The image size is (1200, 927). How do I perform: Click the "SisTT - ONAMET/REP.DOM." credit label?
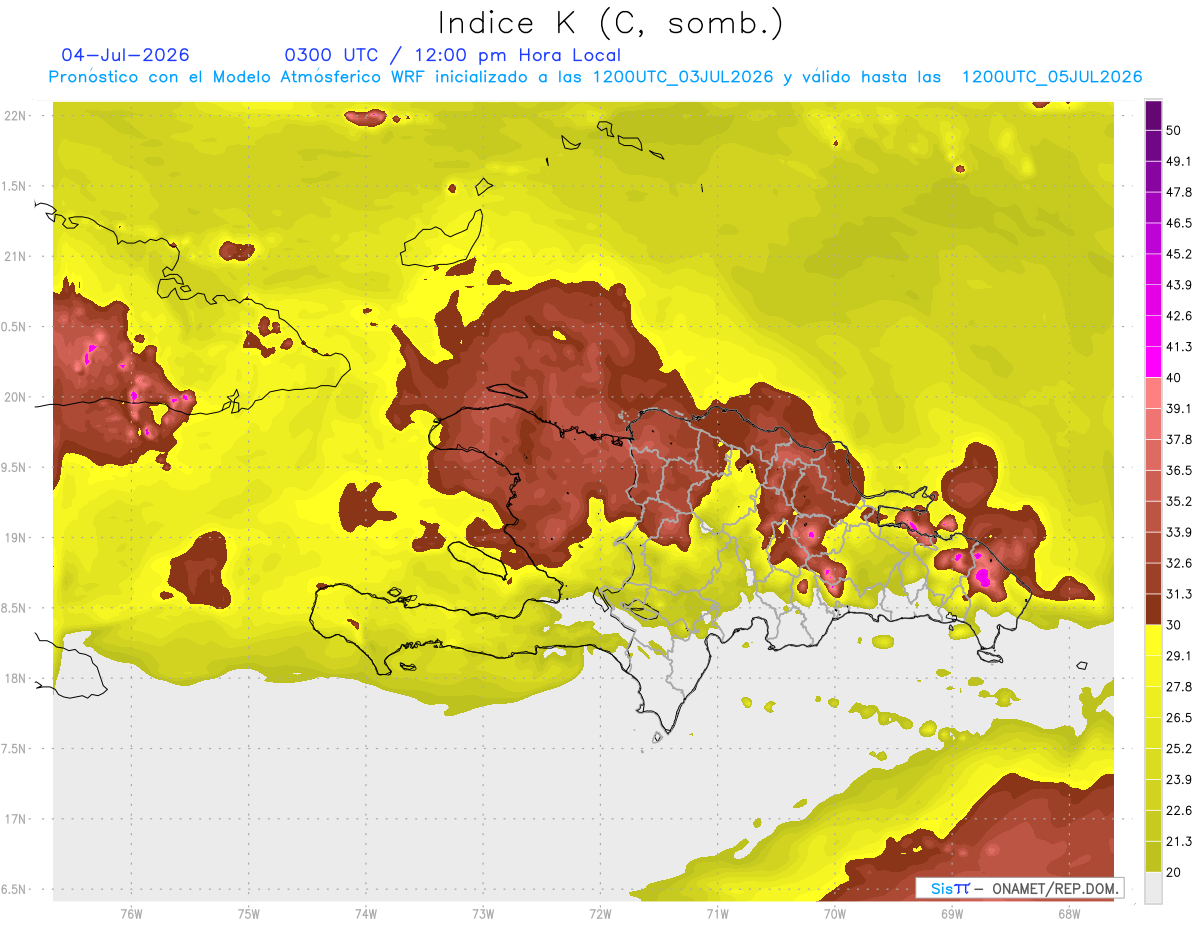[1021, 888]
